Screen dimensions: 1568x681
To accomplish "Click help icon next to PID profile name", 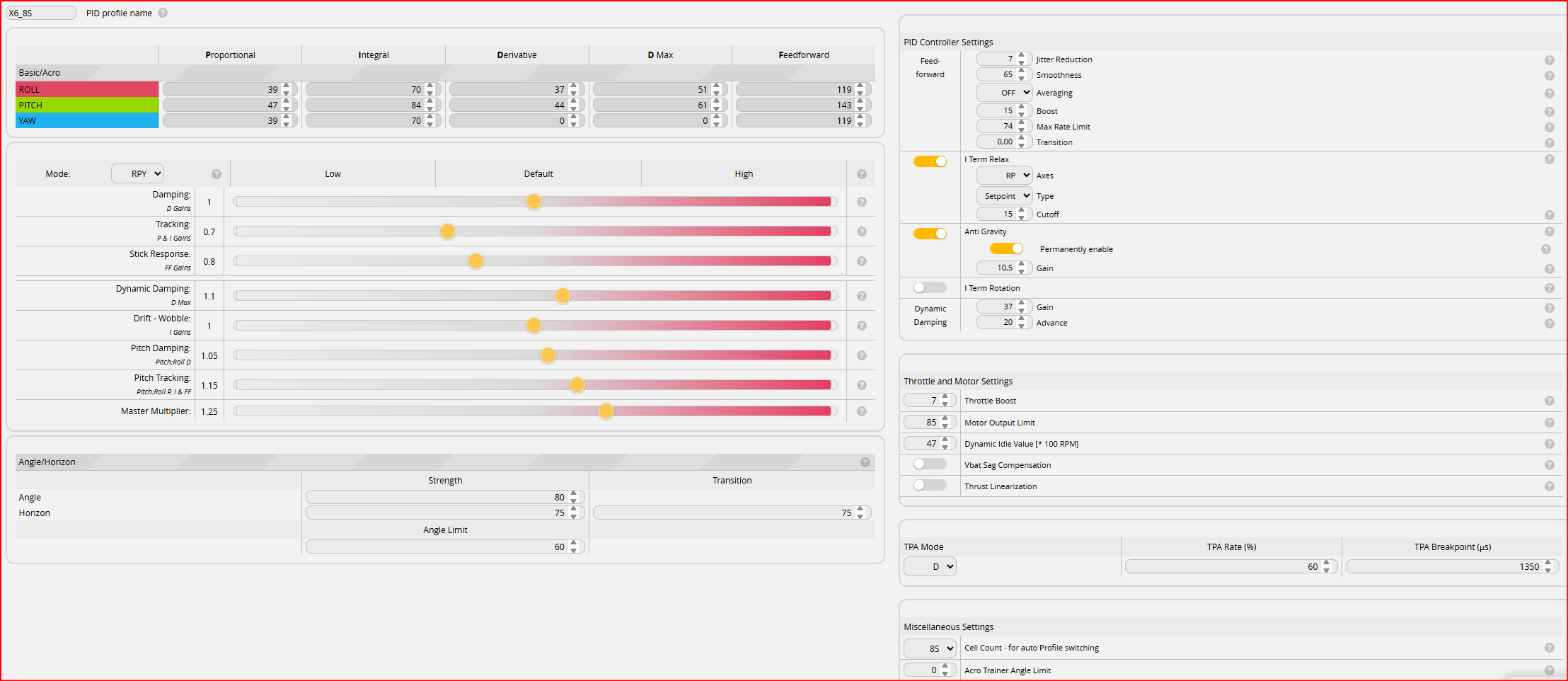I will [x=163, y=13].
